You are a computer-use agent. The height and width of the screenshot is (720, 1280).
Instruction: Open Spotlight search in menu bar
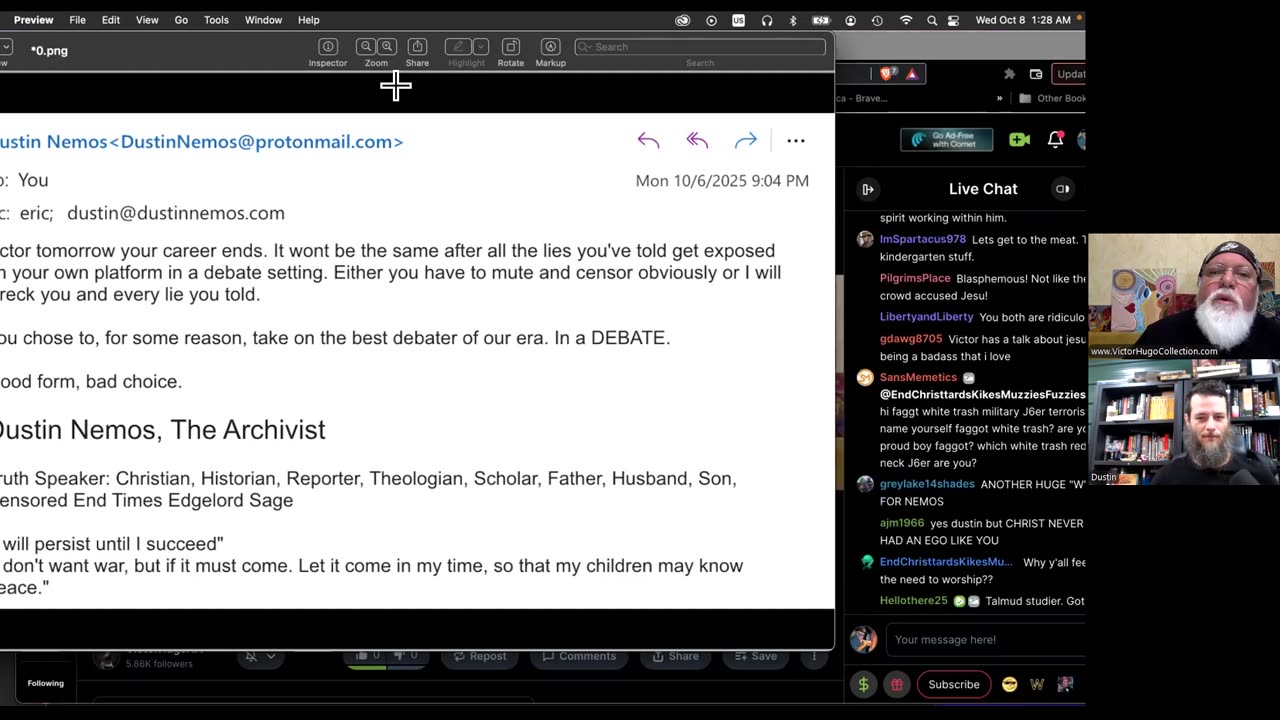(x=932, y=20)
